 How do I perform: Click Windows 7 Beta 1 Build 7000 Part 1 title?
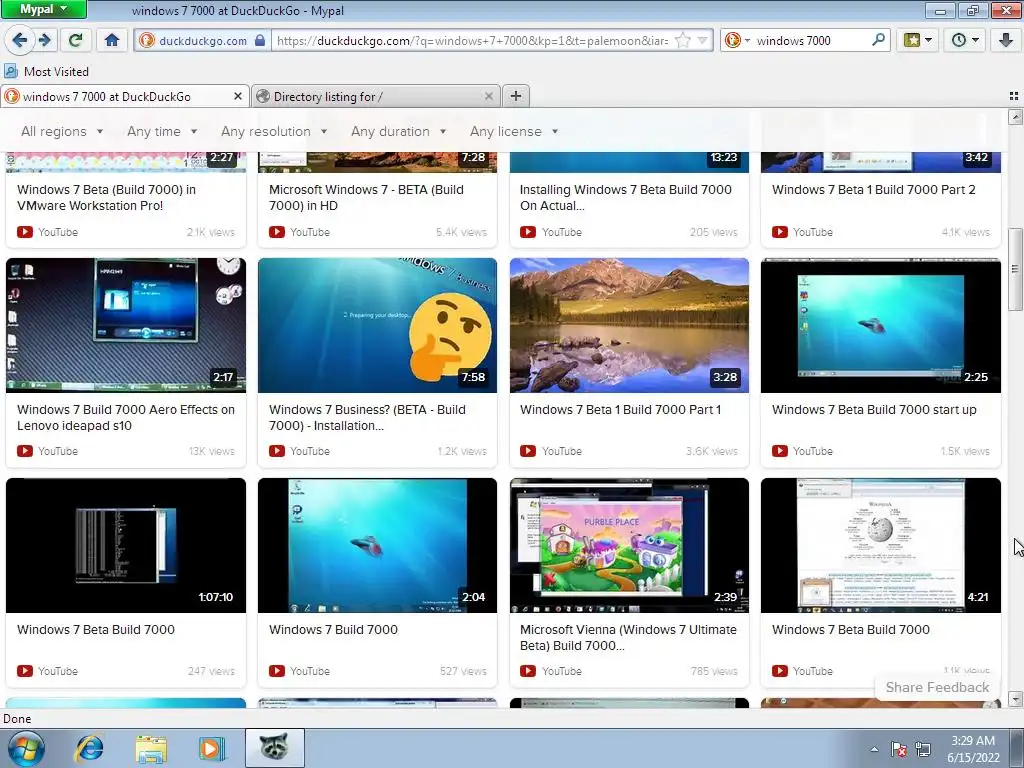coord(620,409)
